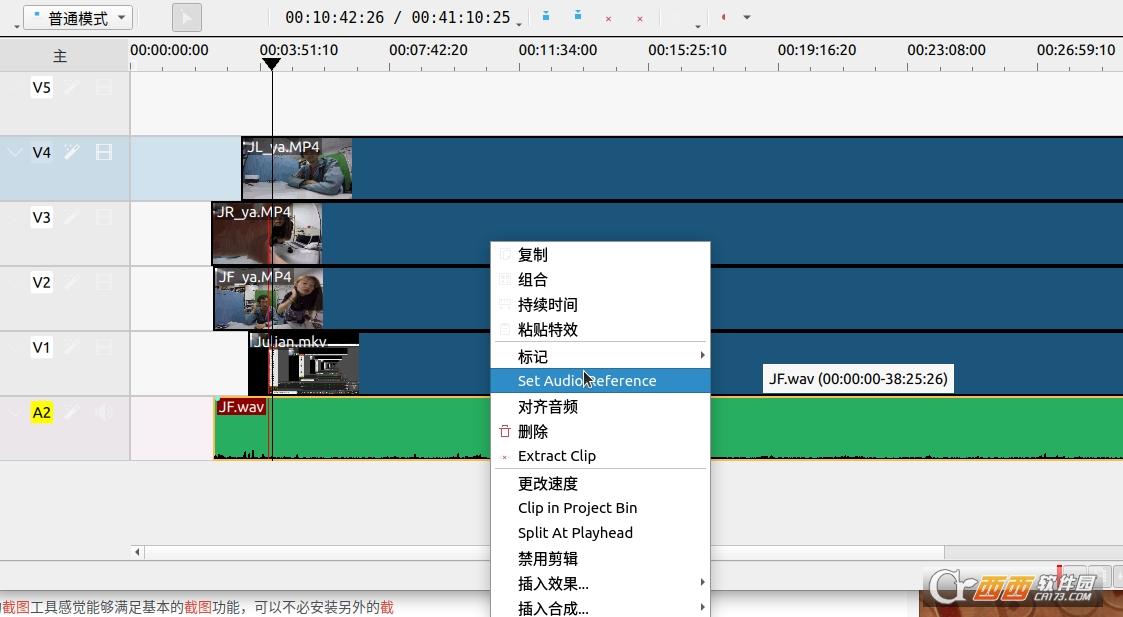Open small dropdown arrow after lift zone icon

tap(698, 26)
